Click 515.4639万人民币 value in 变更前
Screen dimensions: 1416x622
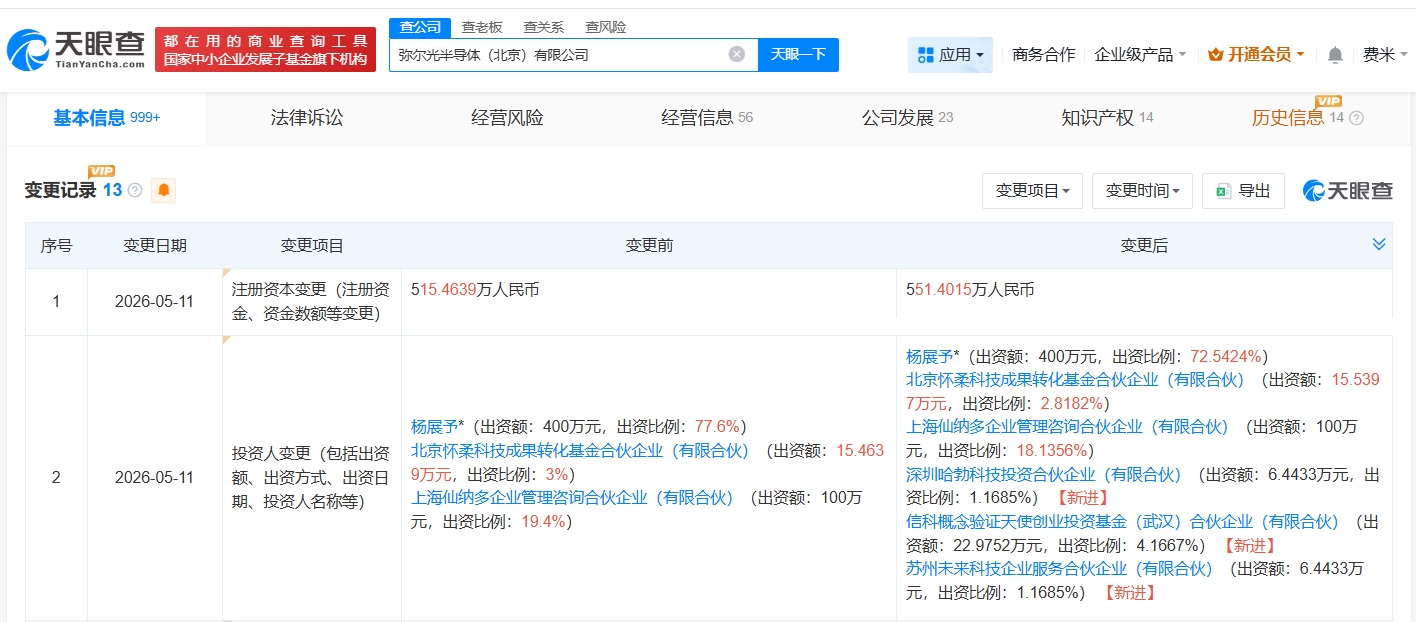[475, 290]
